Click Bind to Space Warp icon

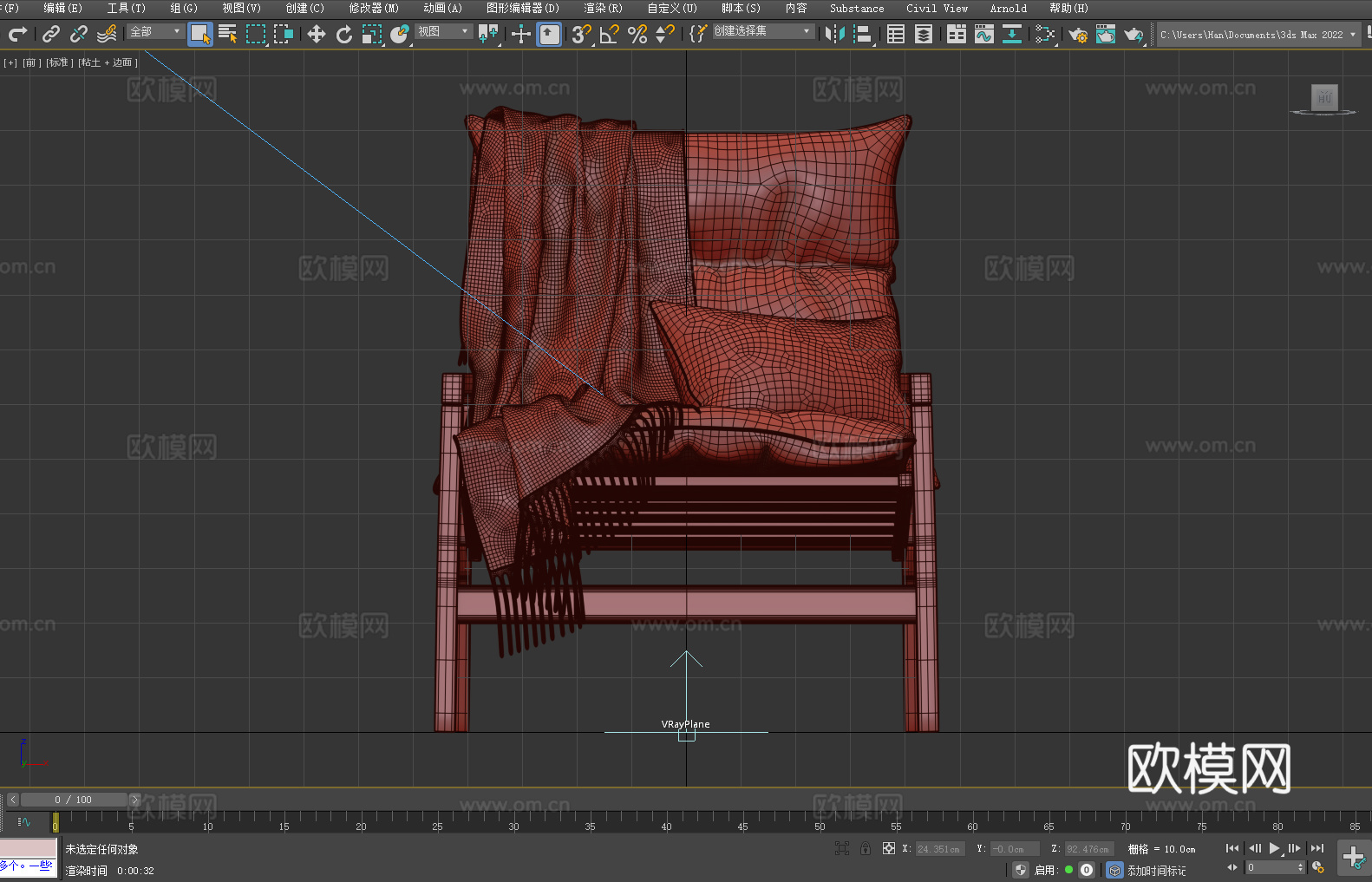click(x=107, y=34)
